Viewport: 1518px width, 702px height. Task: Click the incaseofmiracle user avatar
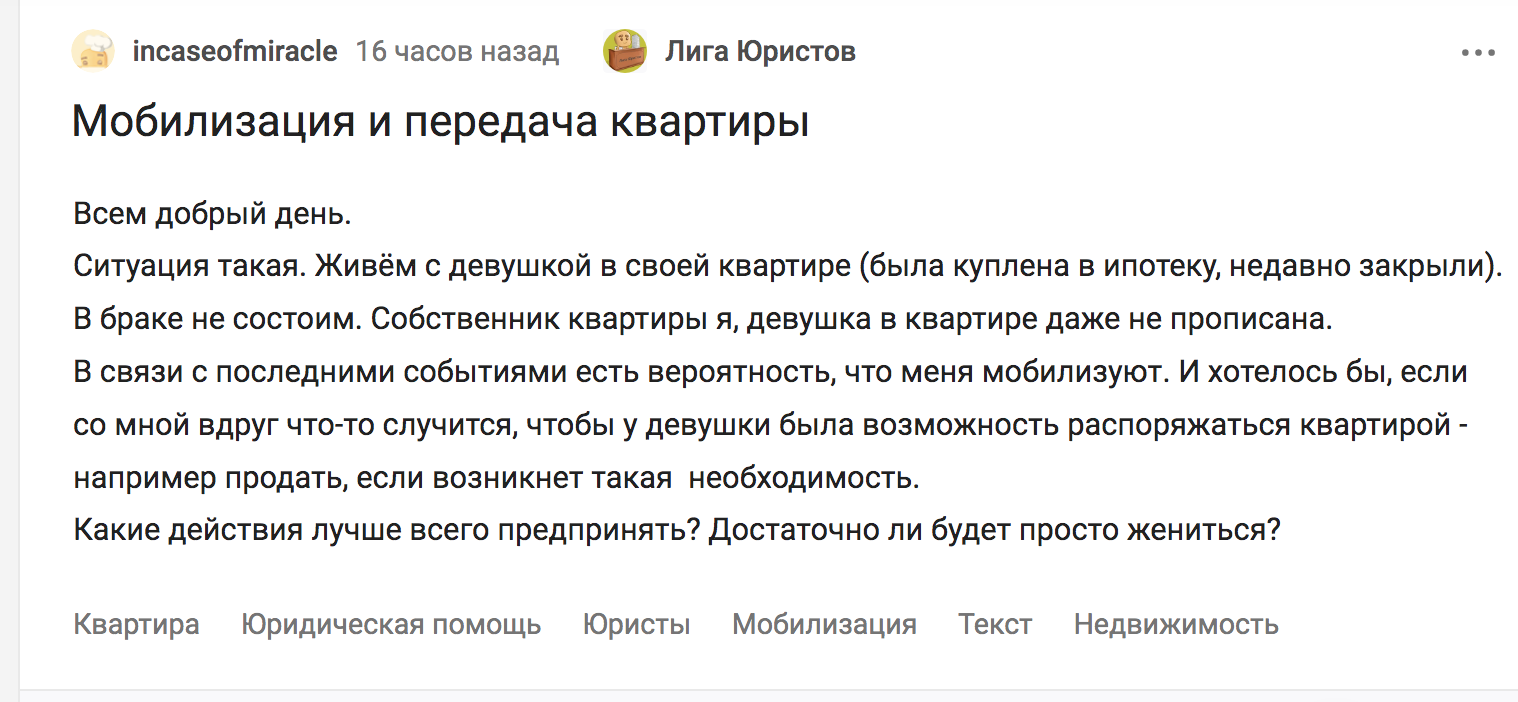pos(93,51)
